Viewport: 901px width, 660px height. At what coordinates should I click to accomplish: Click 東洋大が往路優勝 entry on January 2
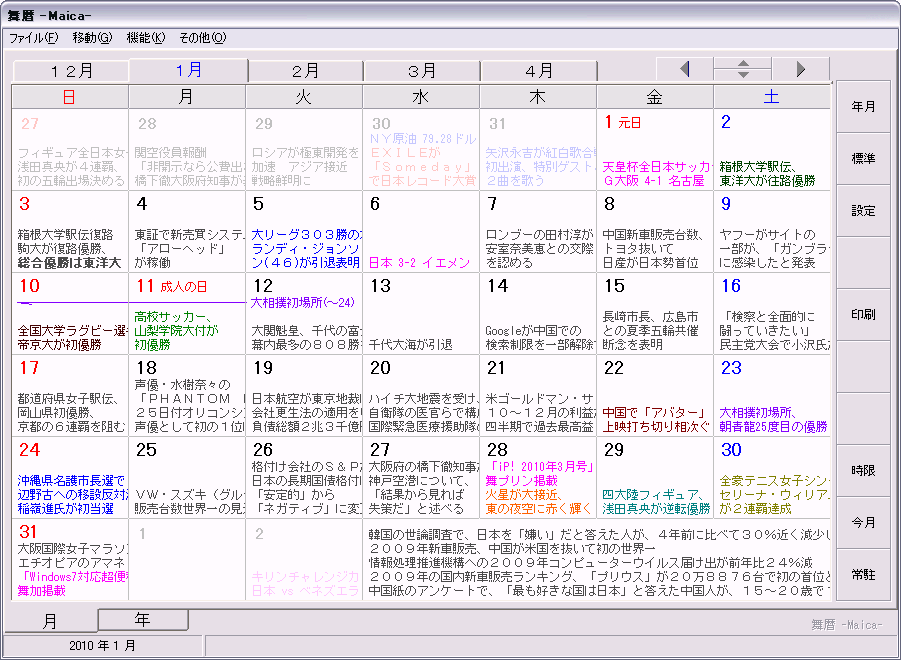point(767,181)
